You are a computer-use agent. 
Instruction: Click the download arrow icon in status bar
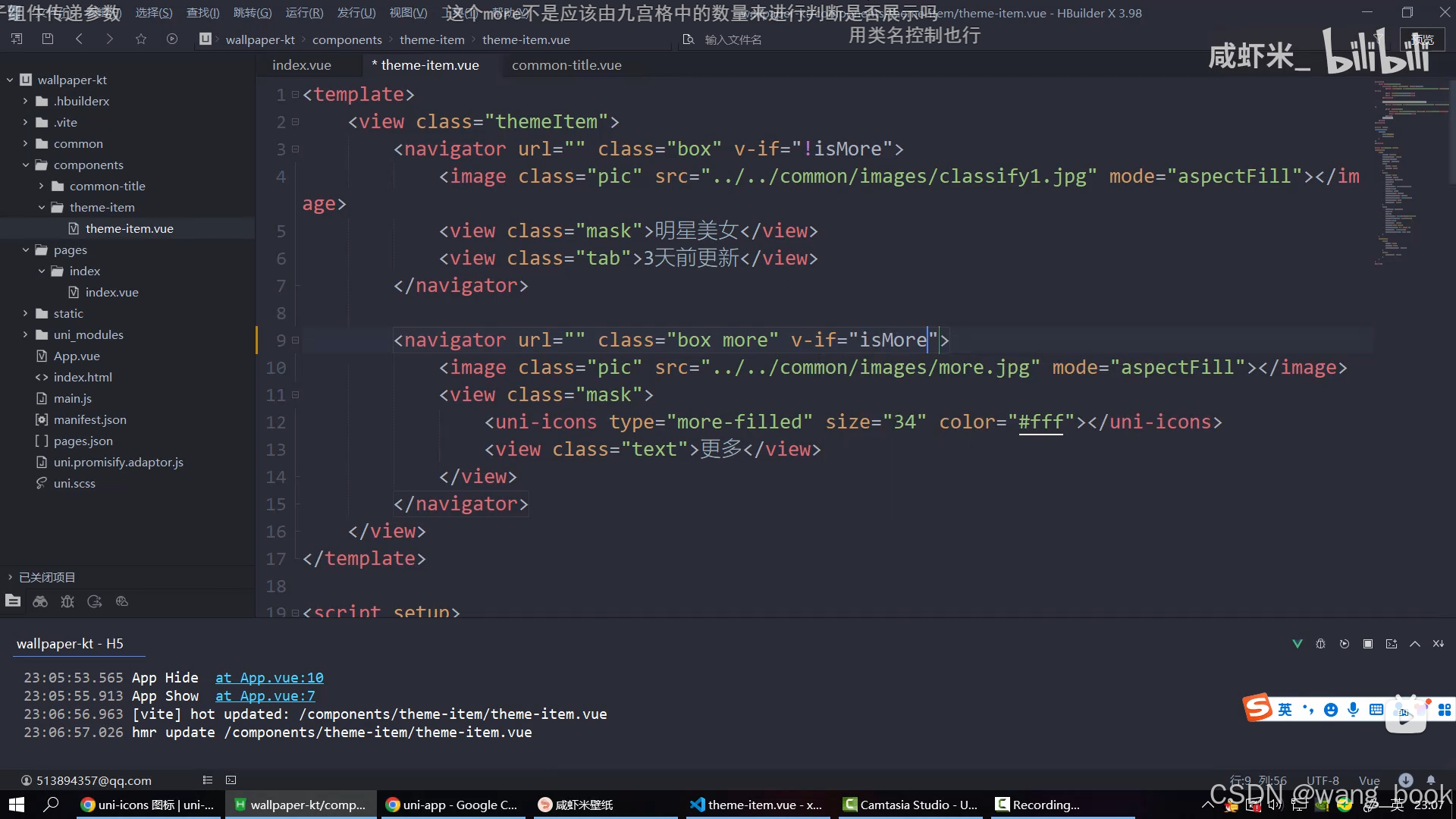[x=1406, y=780]
